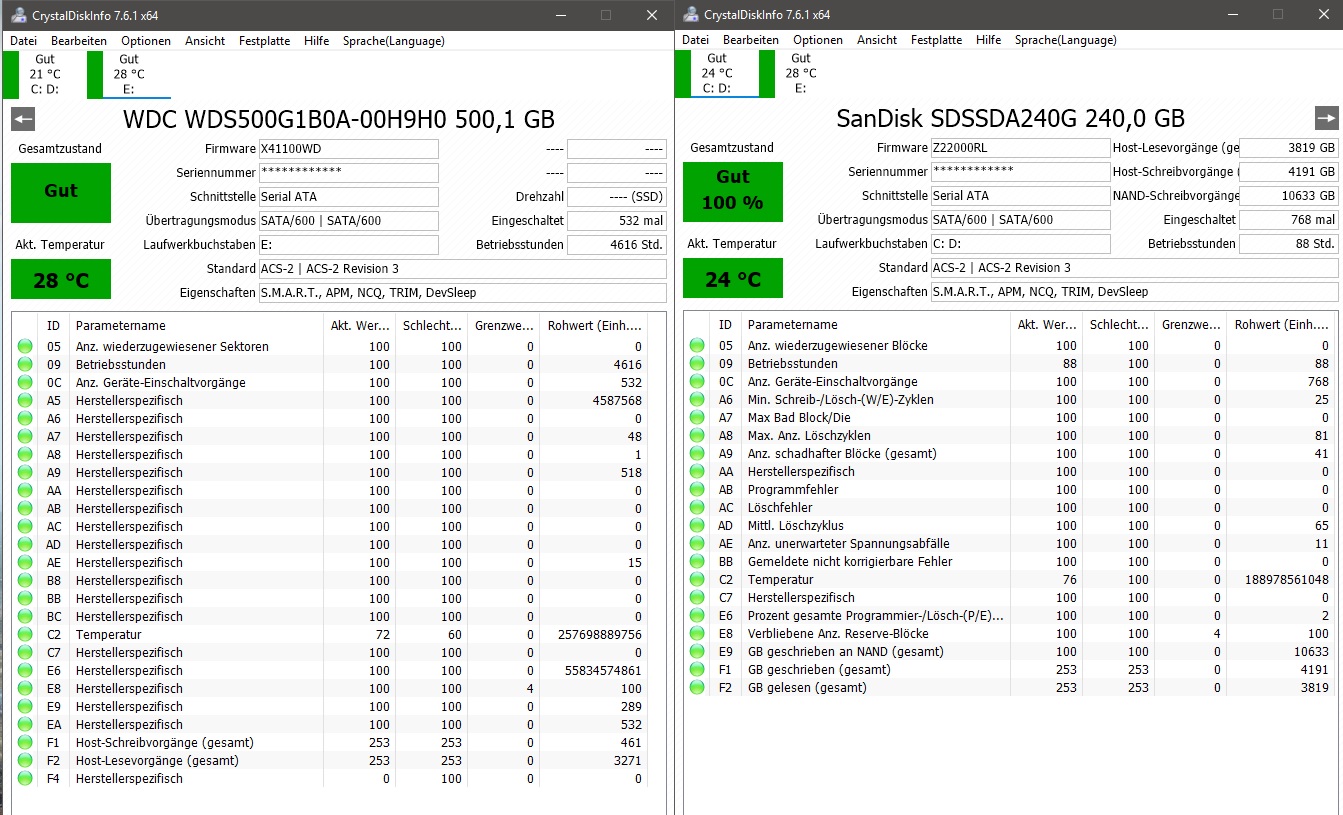Click Betriebsstunden field showing 4616 Std.
Viewport: 1343px width, 815px height.
tap(617, 245)
